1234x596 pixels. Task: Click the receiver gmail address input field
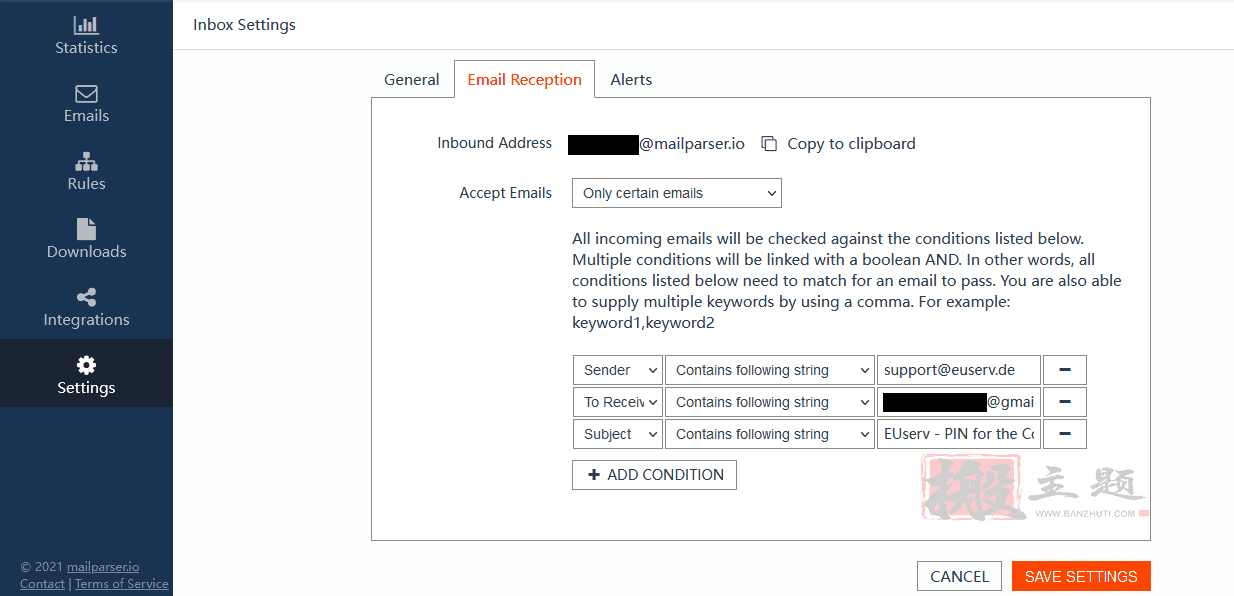pos(959,402)
